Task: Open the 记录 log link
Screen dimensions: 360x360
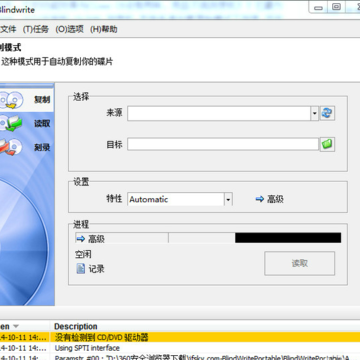Action: coord(97,269)
